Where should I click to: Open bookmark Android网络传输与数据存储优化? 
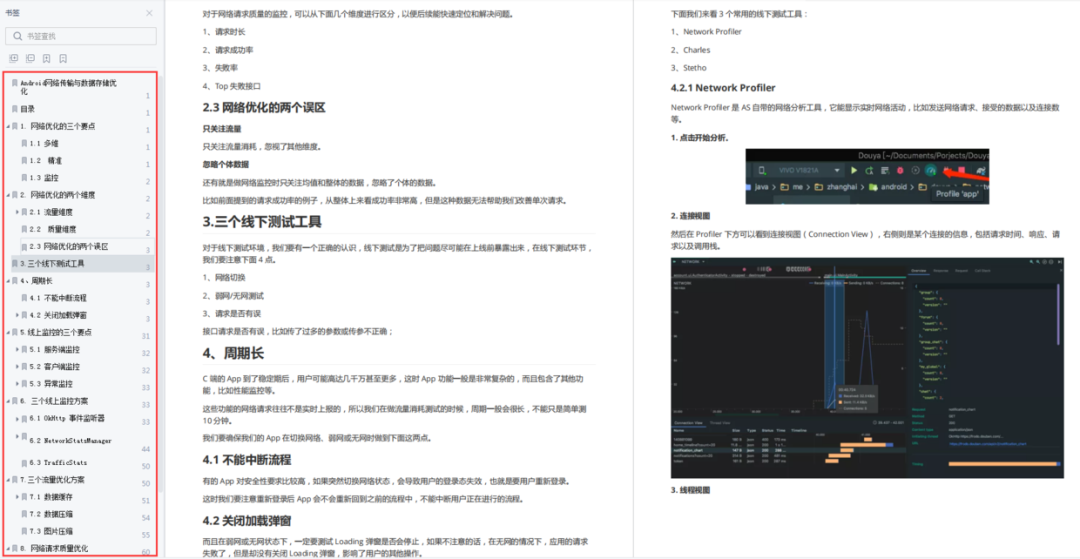pyautogui.click(x=69, y=87)
